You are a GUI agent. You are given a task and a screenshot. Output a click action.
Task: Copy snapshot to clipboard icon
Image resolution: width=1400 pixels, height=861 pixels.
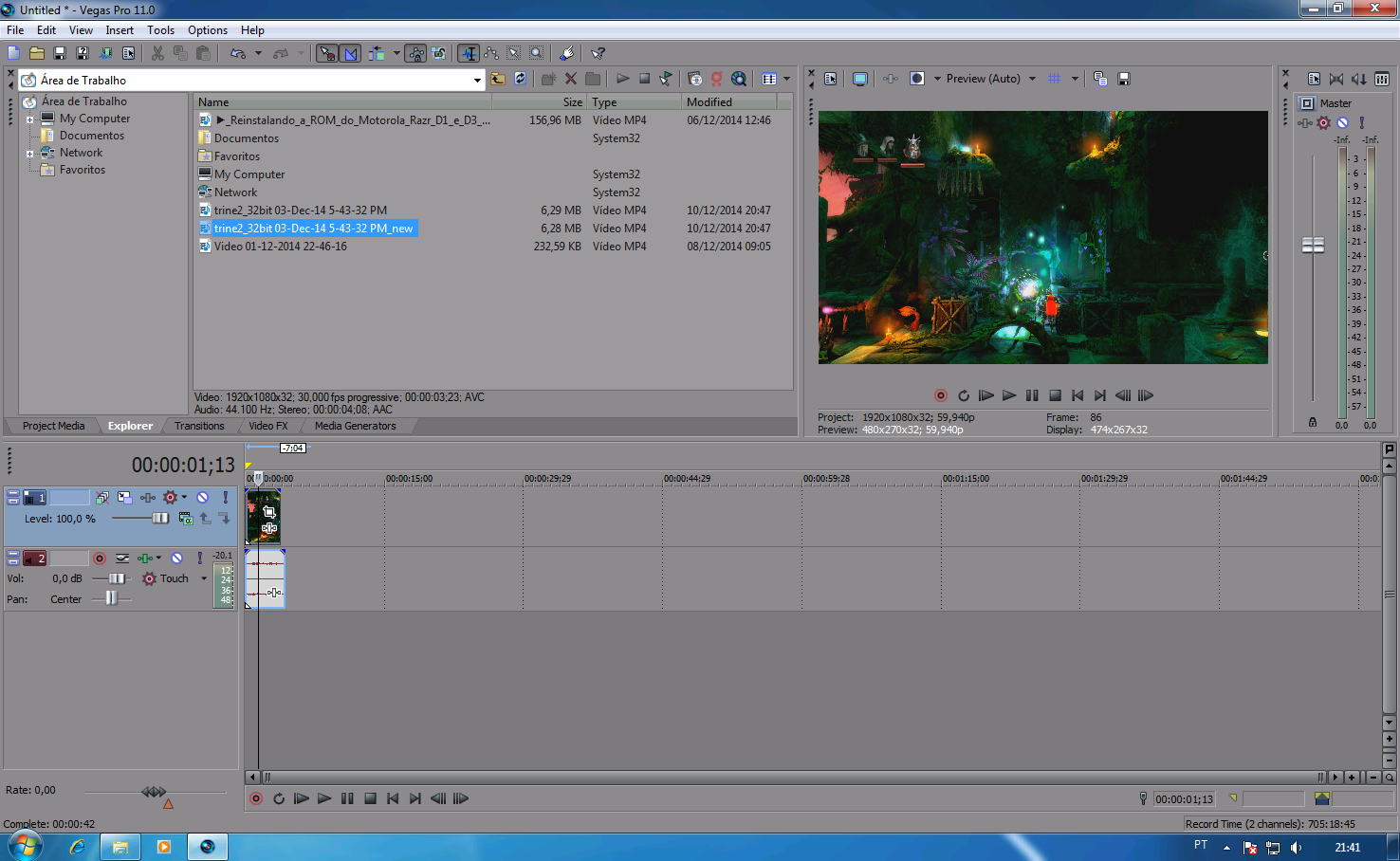[x=1100, y=79]
